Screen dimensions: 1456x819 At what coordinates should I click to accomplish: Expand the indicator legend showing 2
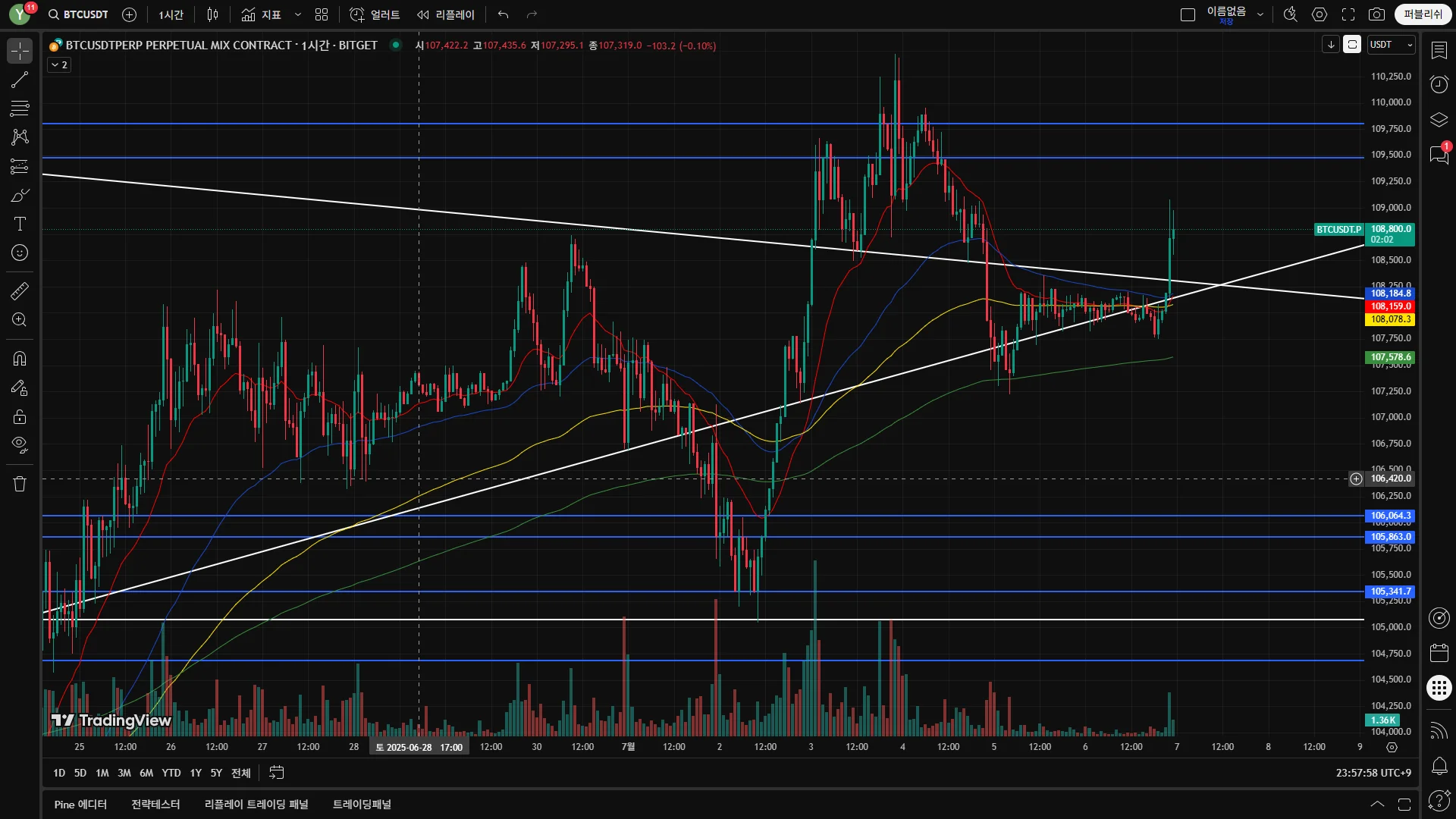pos(59,65)
